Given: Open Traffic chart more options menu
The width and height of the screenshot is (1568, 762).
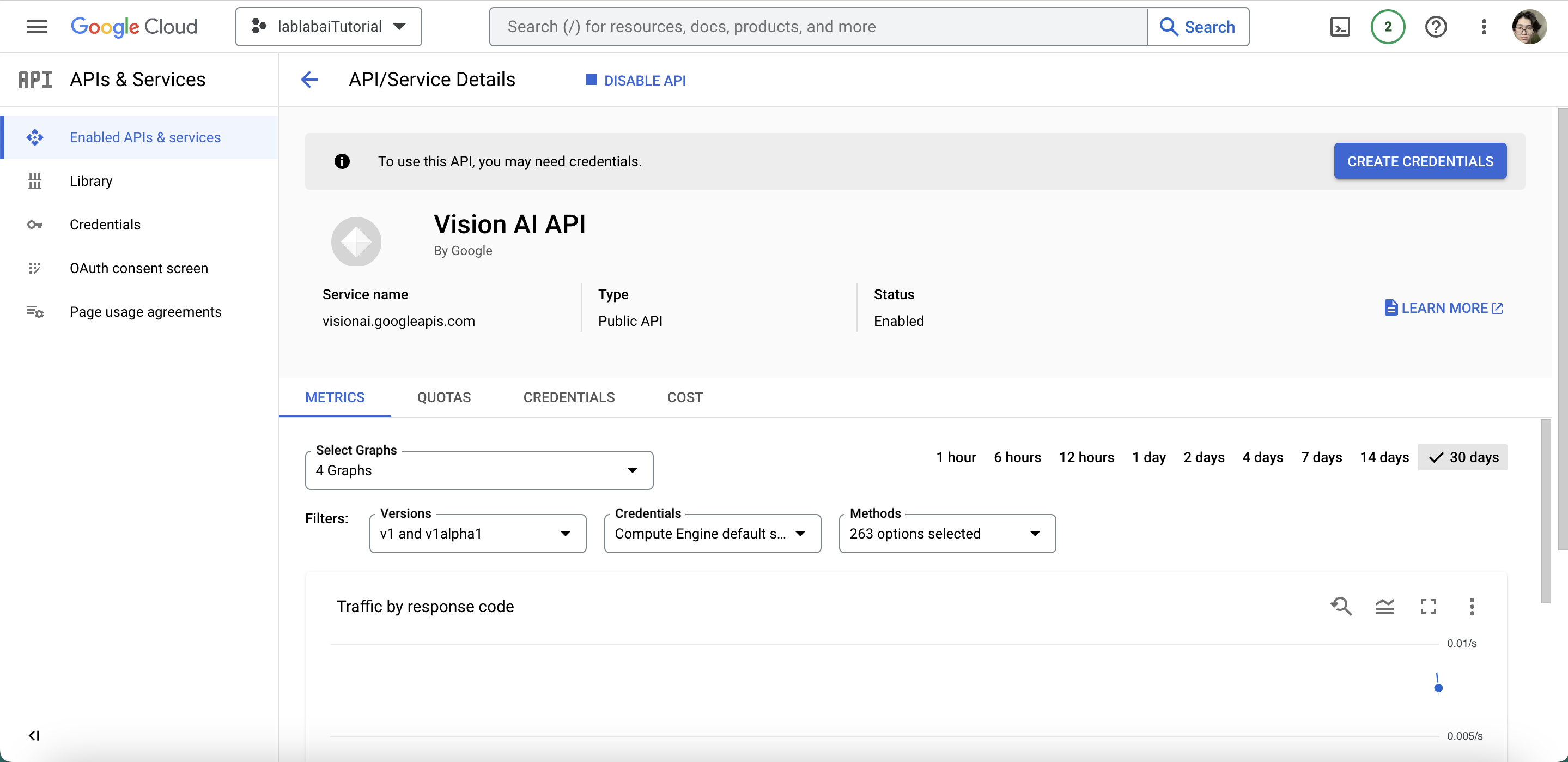Looking at the screenshot, I should (1471, 606).
